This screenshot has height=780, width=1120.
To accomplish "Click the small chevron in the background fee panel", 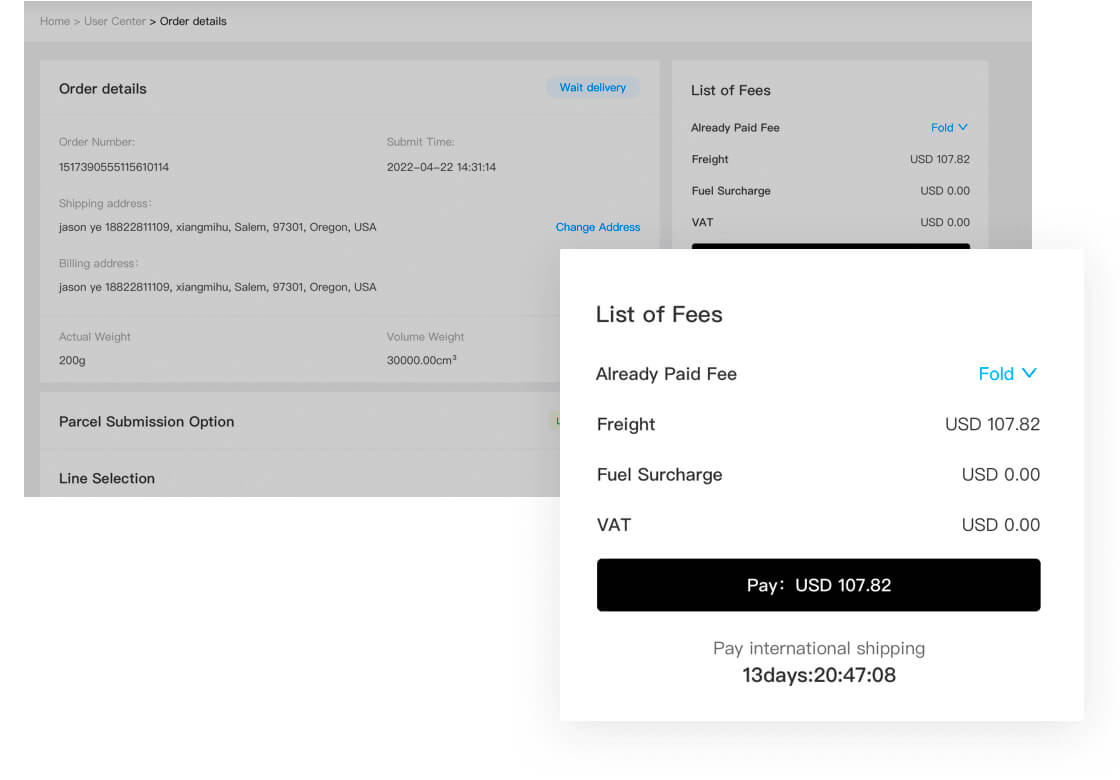I will coord(963,127).
